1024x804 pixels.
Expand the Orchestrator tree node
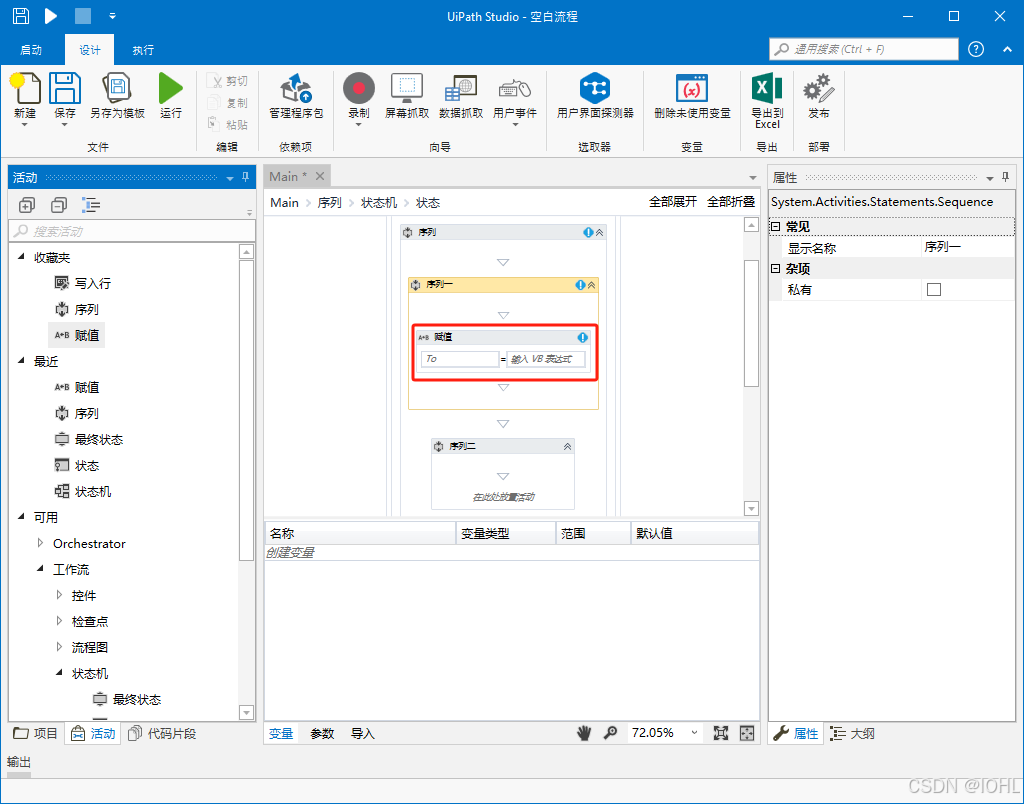point(40,543)
